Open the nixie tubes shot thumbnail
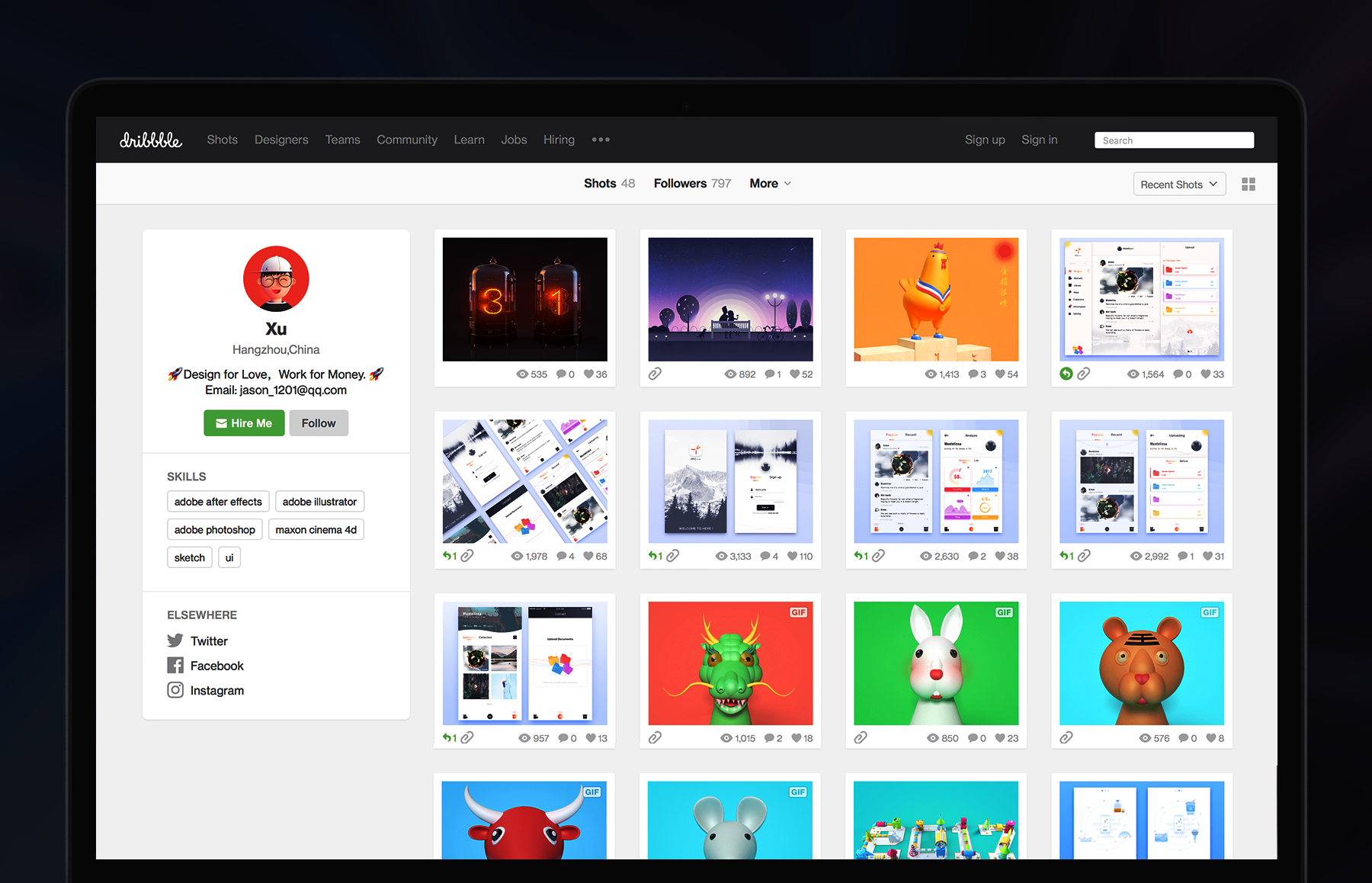Screen dimensions: 1372x883 coord(525,299)
